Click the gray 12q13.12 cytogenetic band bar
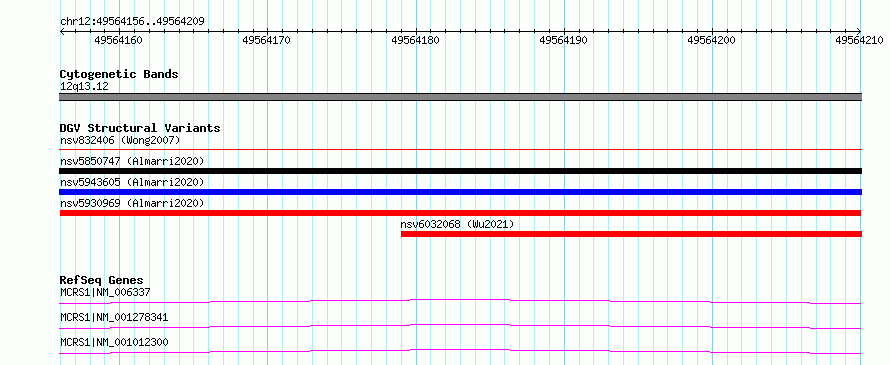 pos(460,97)
